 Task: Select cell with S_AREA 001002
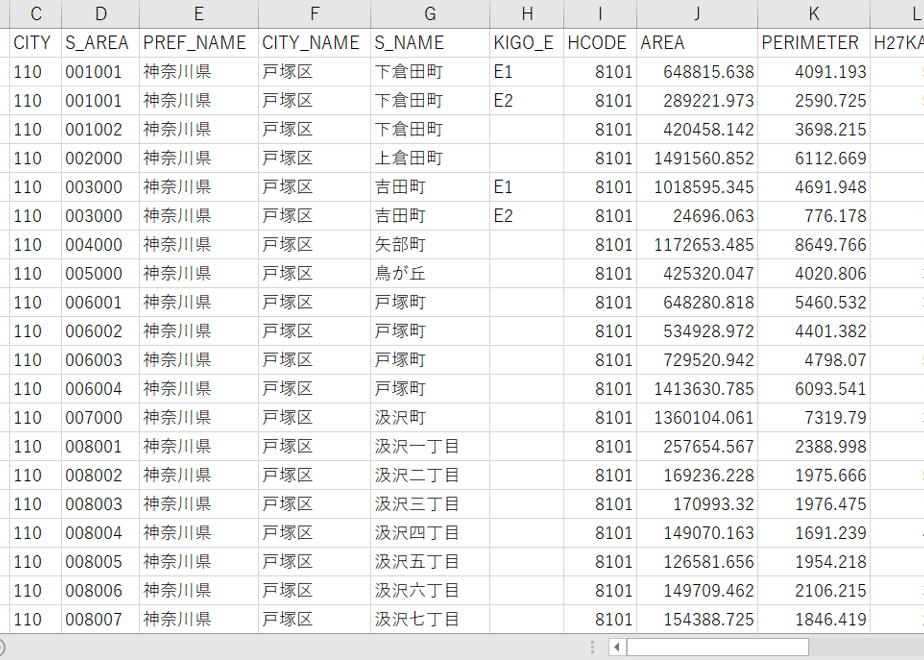coord(101,130)
